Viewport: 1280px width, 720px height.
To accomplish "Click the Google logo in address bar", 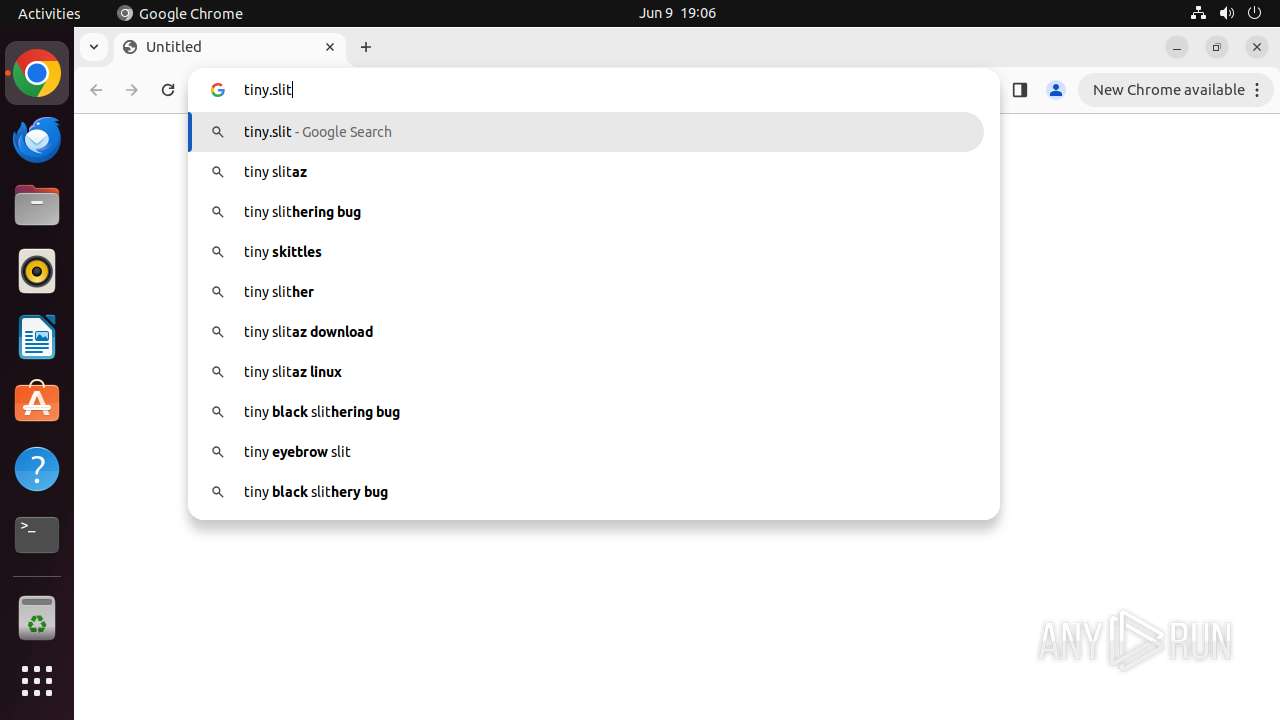I will point(218,90).
